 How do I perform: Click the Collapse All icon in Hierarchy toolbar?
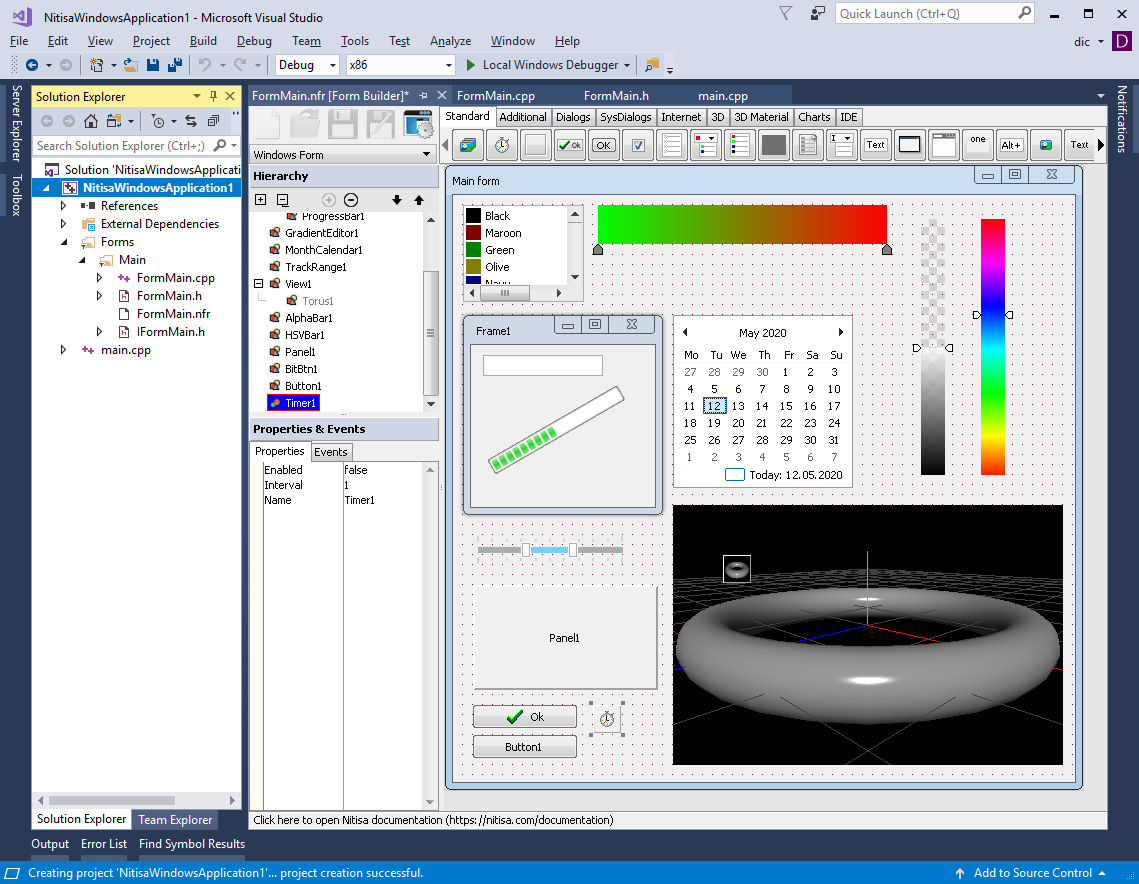[283, 200]
